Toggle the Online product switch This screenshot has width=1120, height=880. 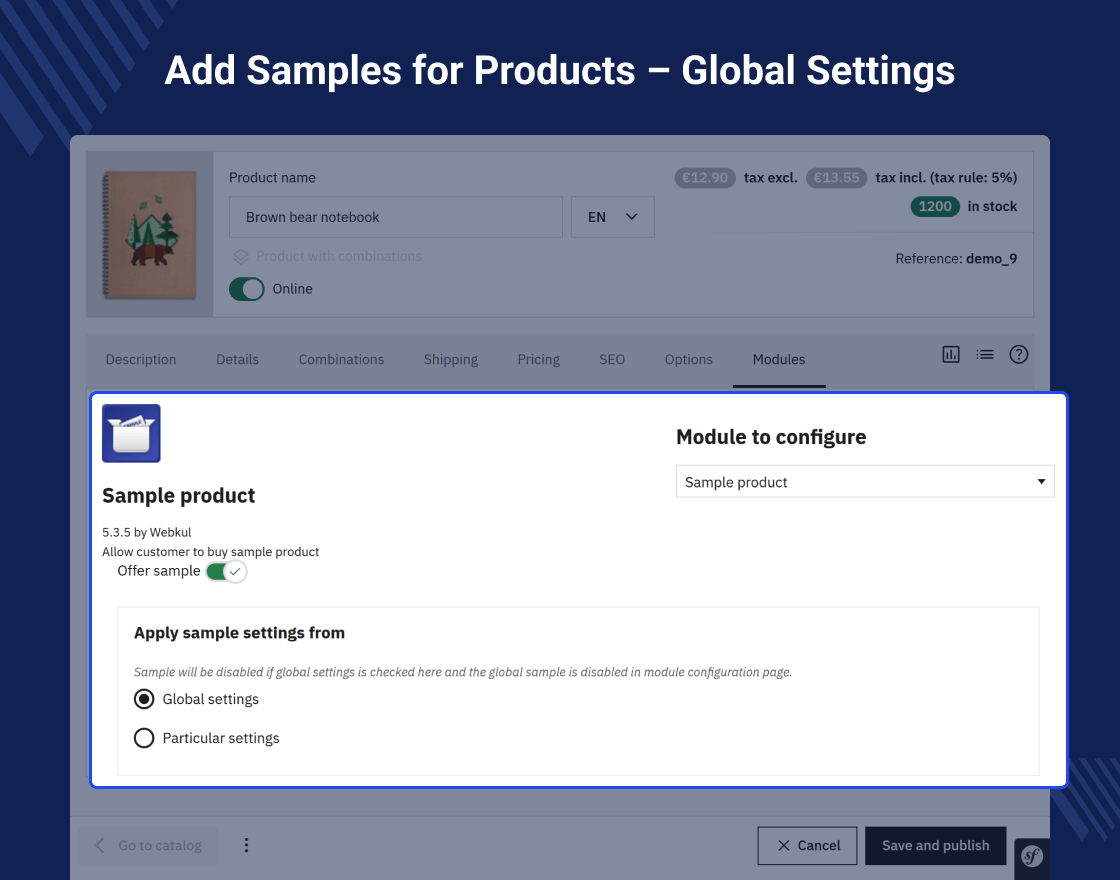(246, 289)
